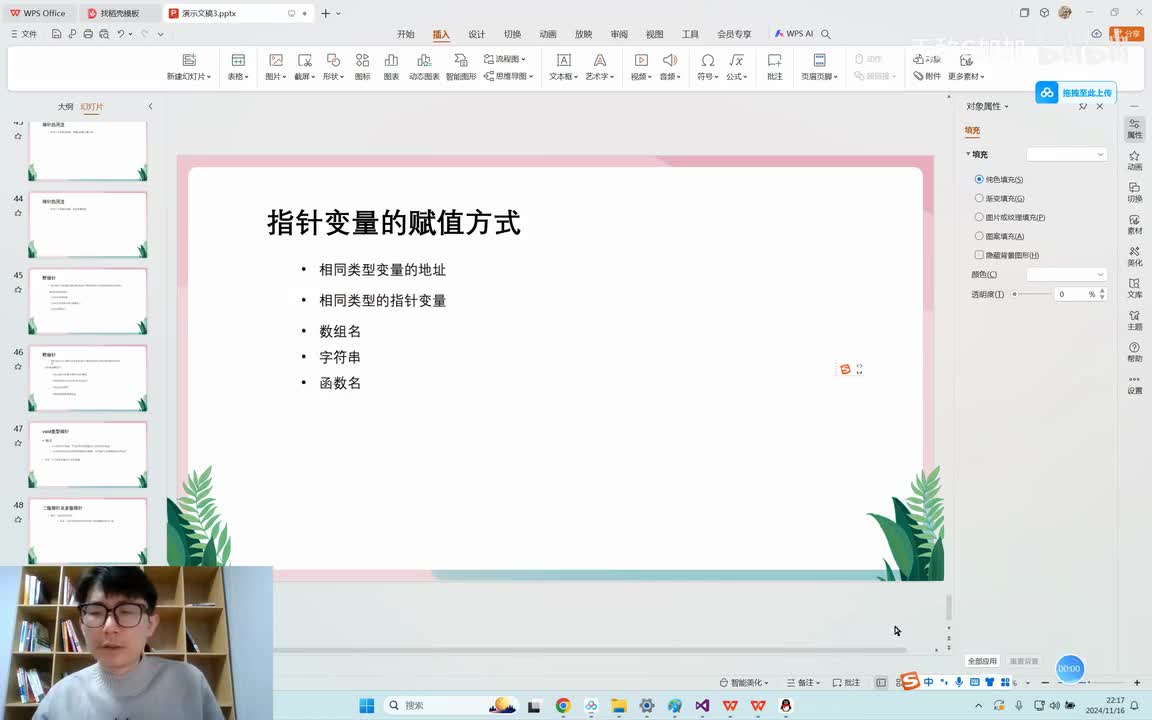This screenshot has height=720, width=1152.
Task: Select slide 48 thumbnail
Action: [87, 531]
